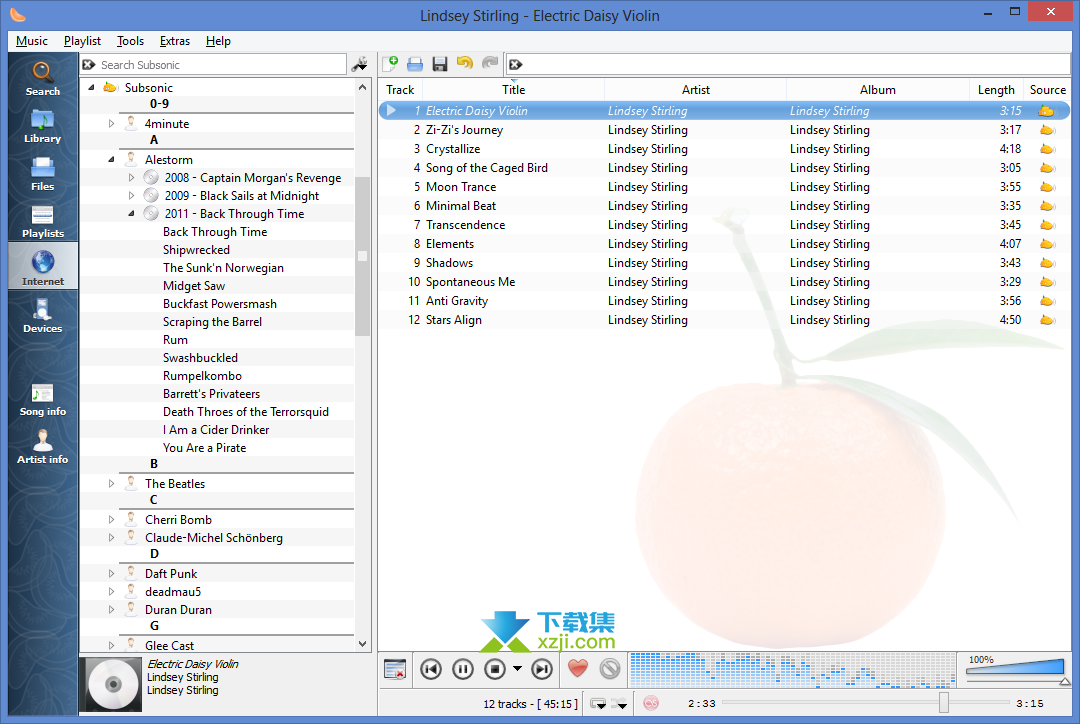The width and height of the screenshot is (1080, 724).
Task: Open the Playlists sidebar tab
Action: 43,221
